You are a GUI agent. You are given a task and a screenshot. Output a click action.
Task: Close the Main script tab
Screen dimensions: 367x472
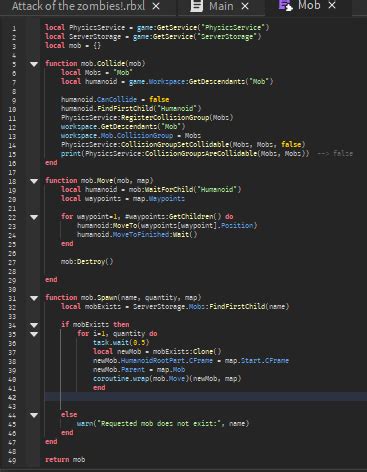(245, 6)
